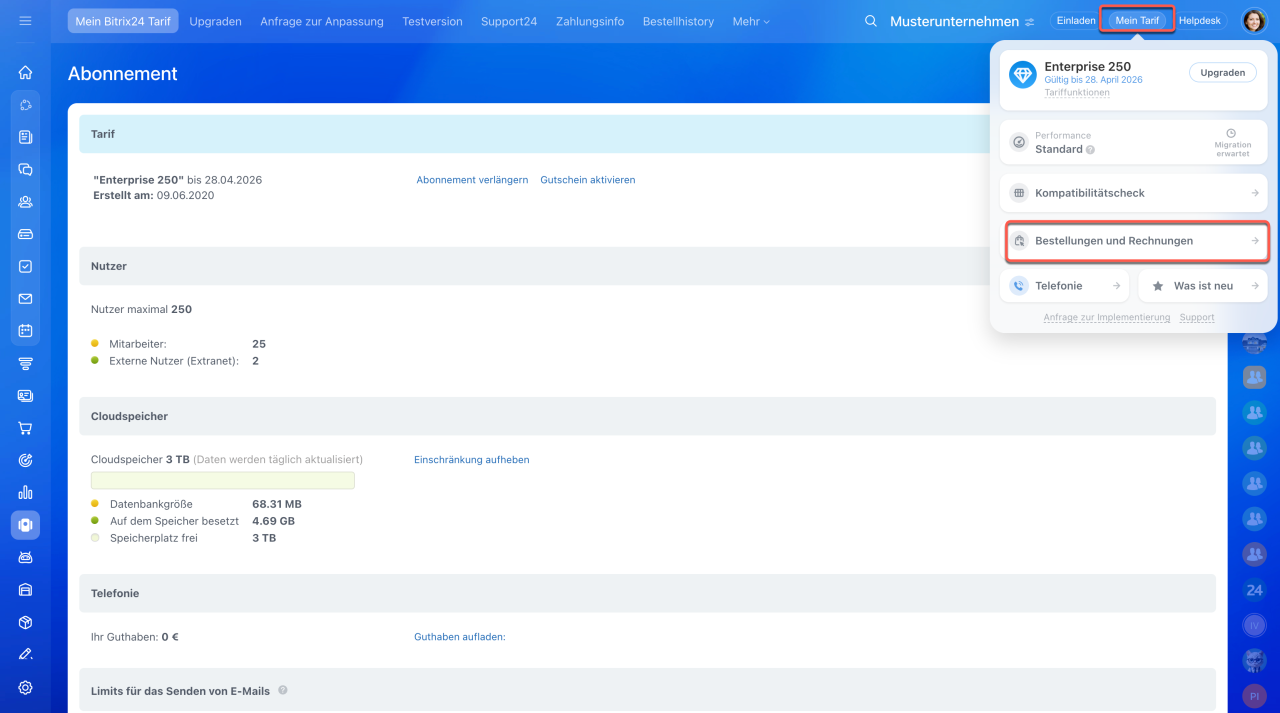Open the Performance Standard row
Viewport: 1280px width, 713px height.
(1134, 143)
